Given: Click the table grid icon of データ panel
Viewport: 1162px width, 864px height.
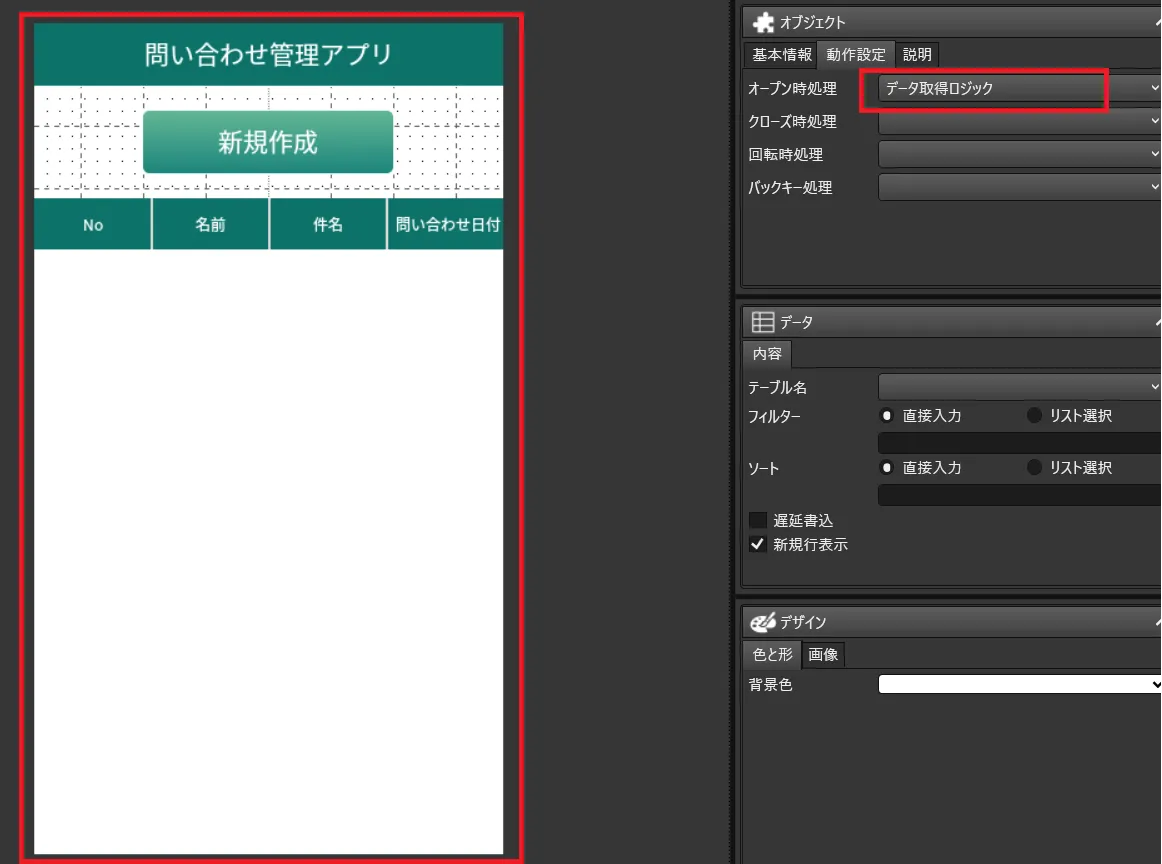Looking at the screenshot, I should pyautogui.click(x=763, y=322).
